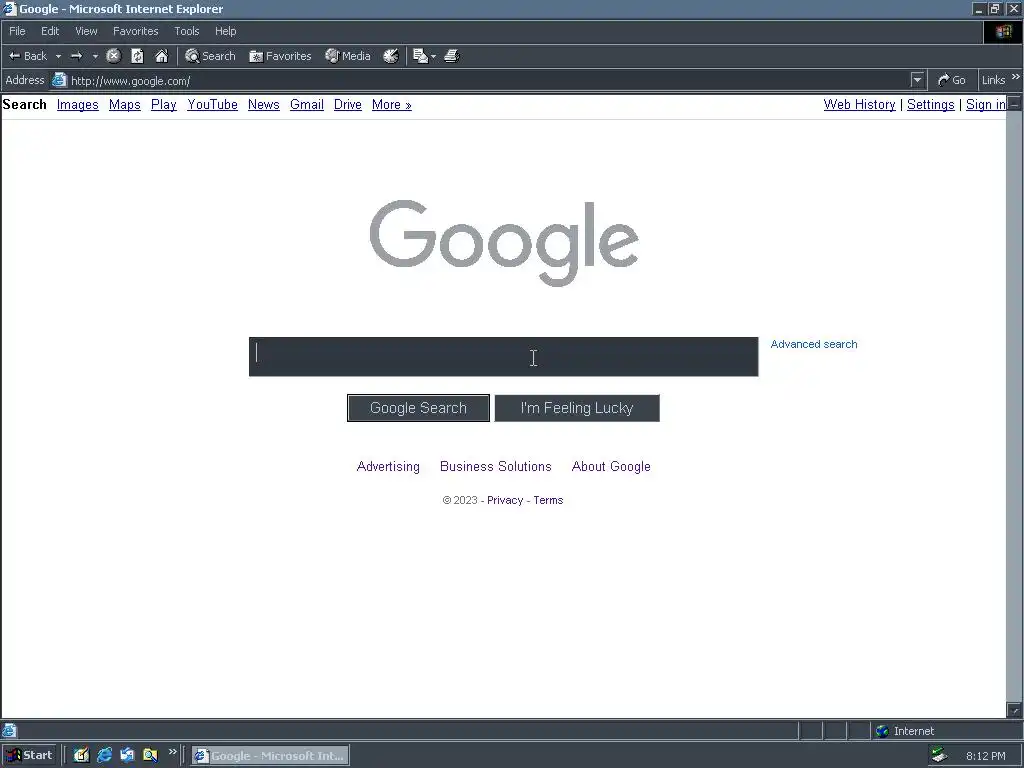Screen dimensions: 1024x768
Task: Open the Forward history dropdown arrow
Action: tap(95, 56)
